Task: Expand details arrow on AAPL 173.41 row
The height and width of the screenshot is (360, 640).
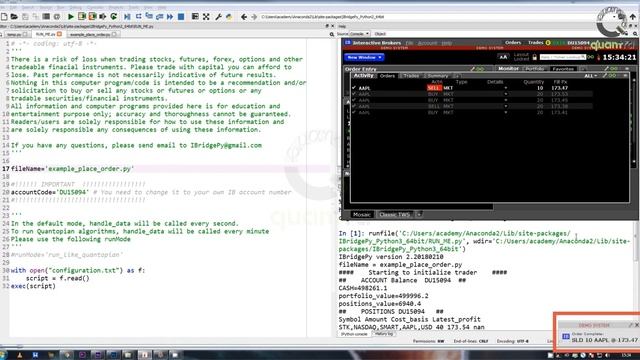Action: tap(505, 113)
